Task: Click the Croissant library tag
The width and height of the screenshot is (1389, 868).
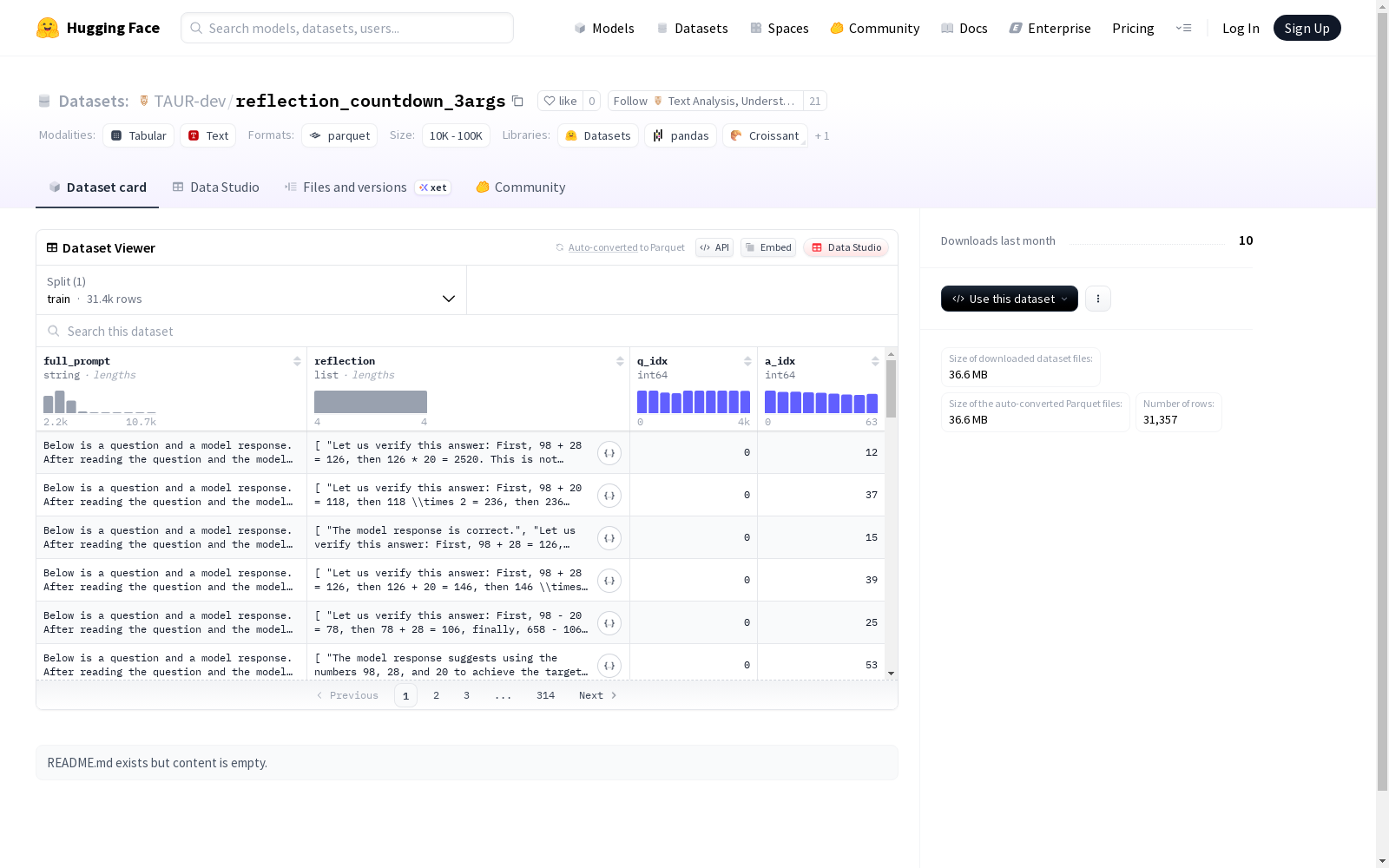Action: pyautogui.click(x=765, y=135)
